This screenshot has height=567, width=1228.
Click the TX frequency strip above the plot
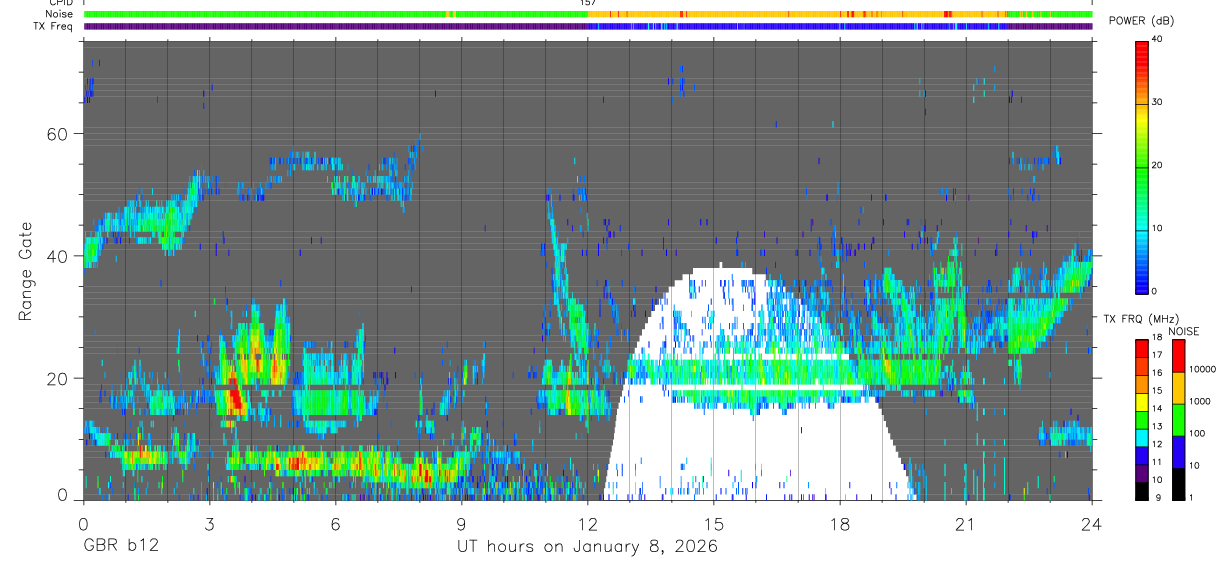pyautogui.click(x=588, y=26)
